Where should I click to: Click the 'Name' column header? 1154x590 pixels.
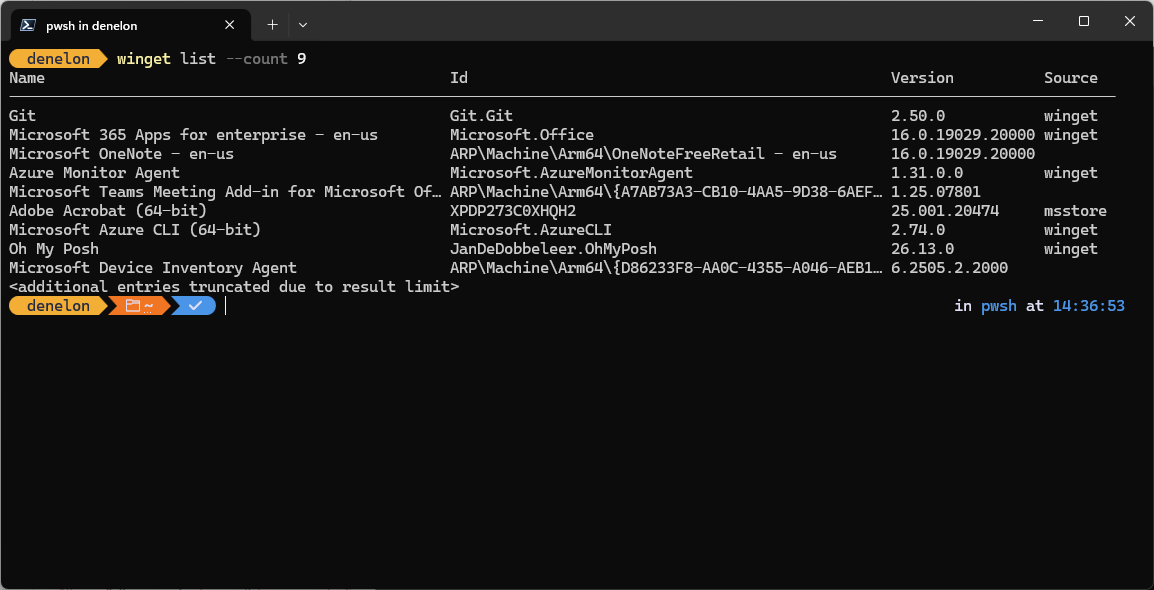click(x=27, y=78)
